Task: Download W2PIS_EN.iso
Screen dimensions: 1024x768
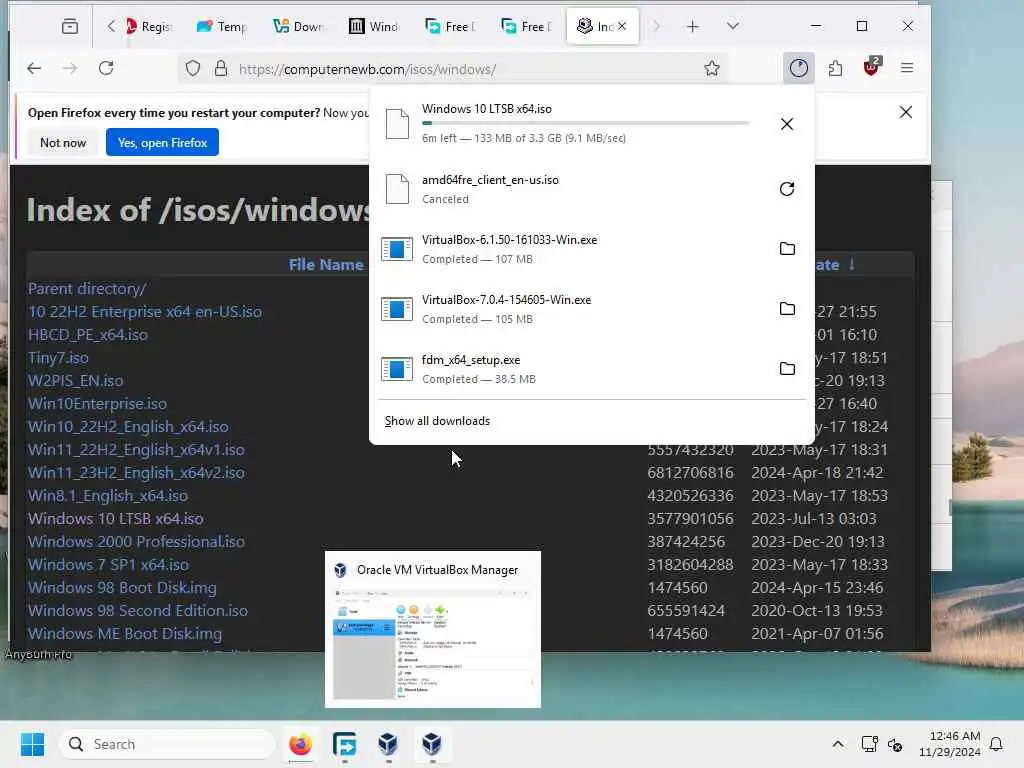Action: point(75,381)
